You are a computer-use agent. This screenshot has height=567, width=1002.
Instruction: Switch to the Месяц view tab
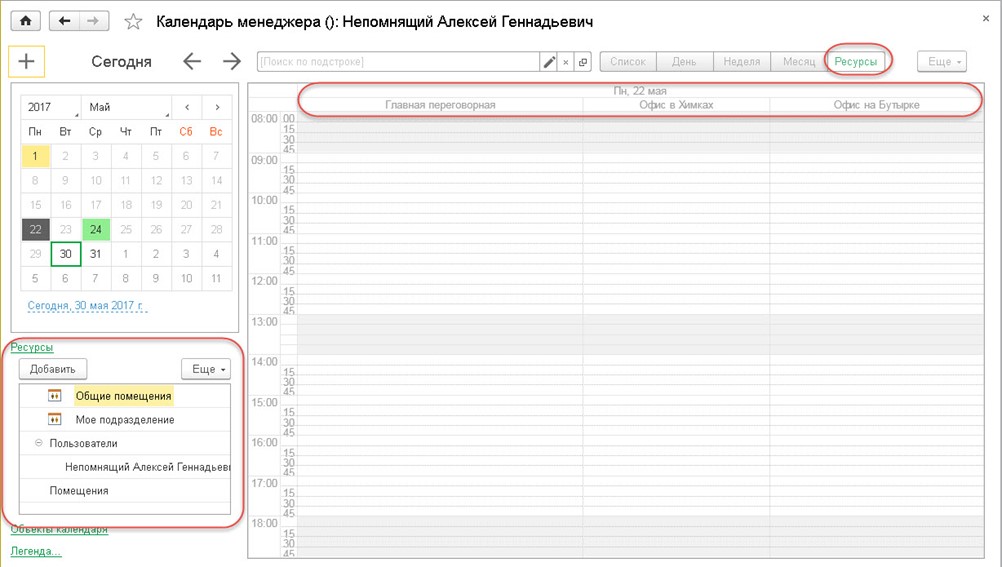point(798,62)
